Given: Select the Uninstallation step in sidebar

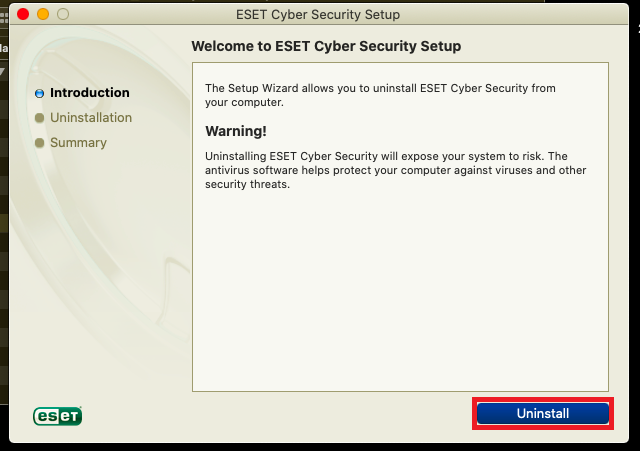Looking at the screenshot, I should [91, 118].
